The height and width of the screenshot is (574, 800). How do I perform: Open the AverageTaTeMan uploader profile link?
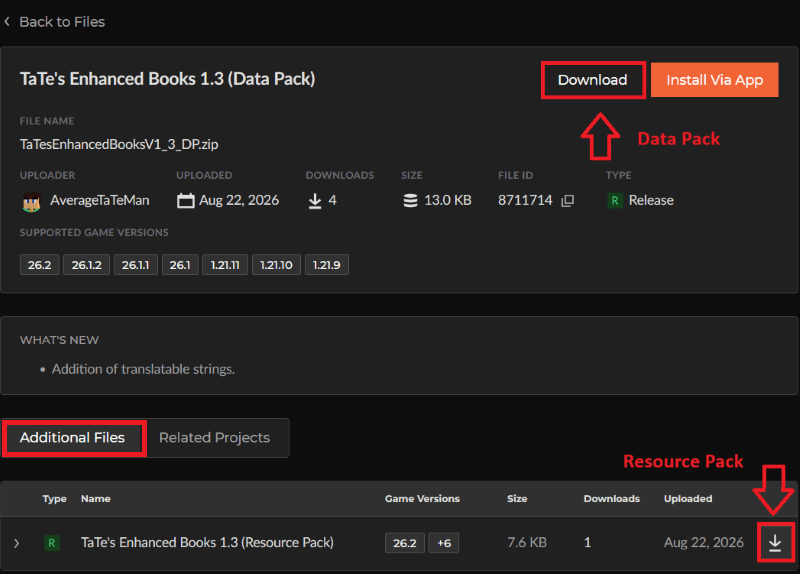[99, 201]
